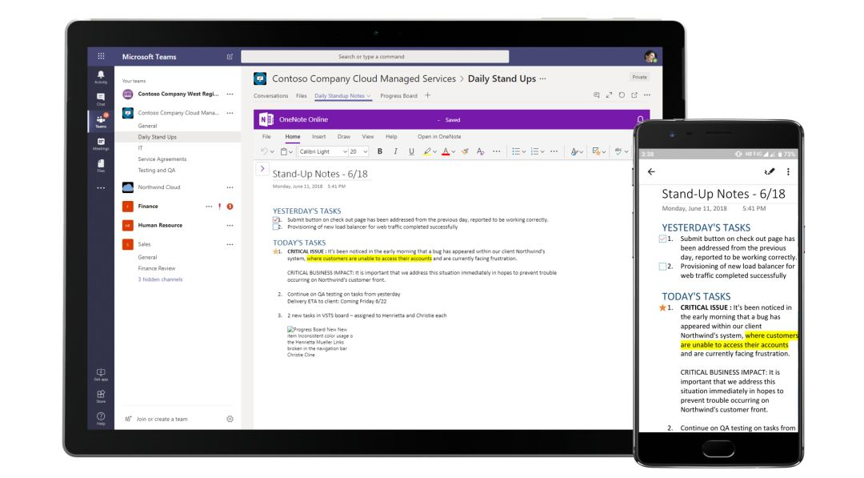This screenshot has height=478, width=864.
Task: Click the Open in OneNote link
Action: click(x=439, y=137)
